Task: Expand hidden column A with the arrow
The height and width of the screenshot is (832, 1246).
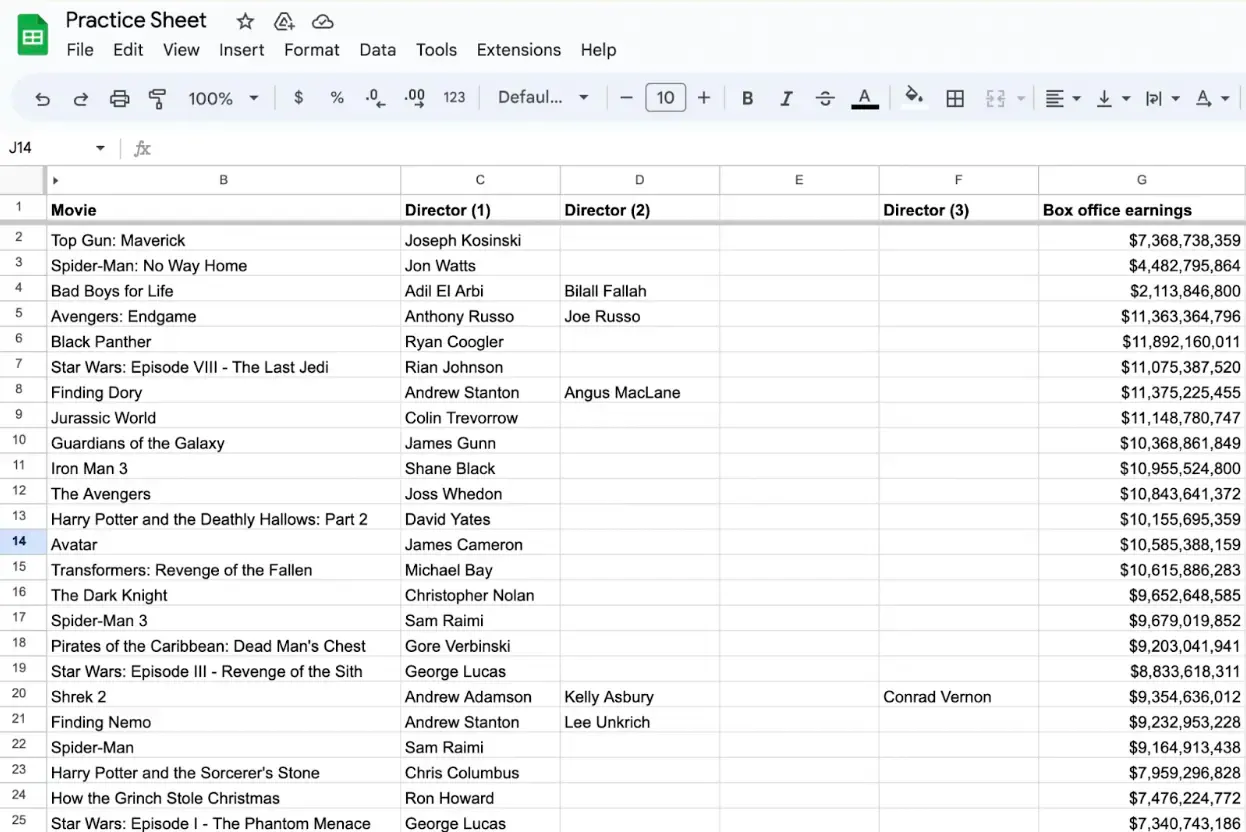Action: click(x=55, y=180)
